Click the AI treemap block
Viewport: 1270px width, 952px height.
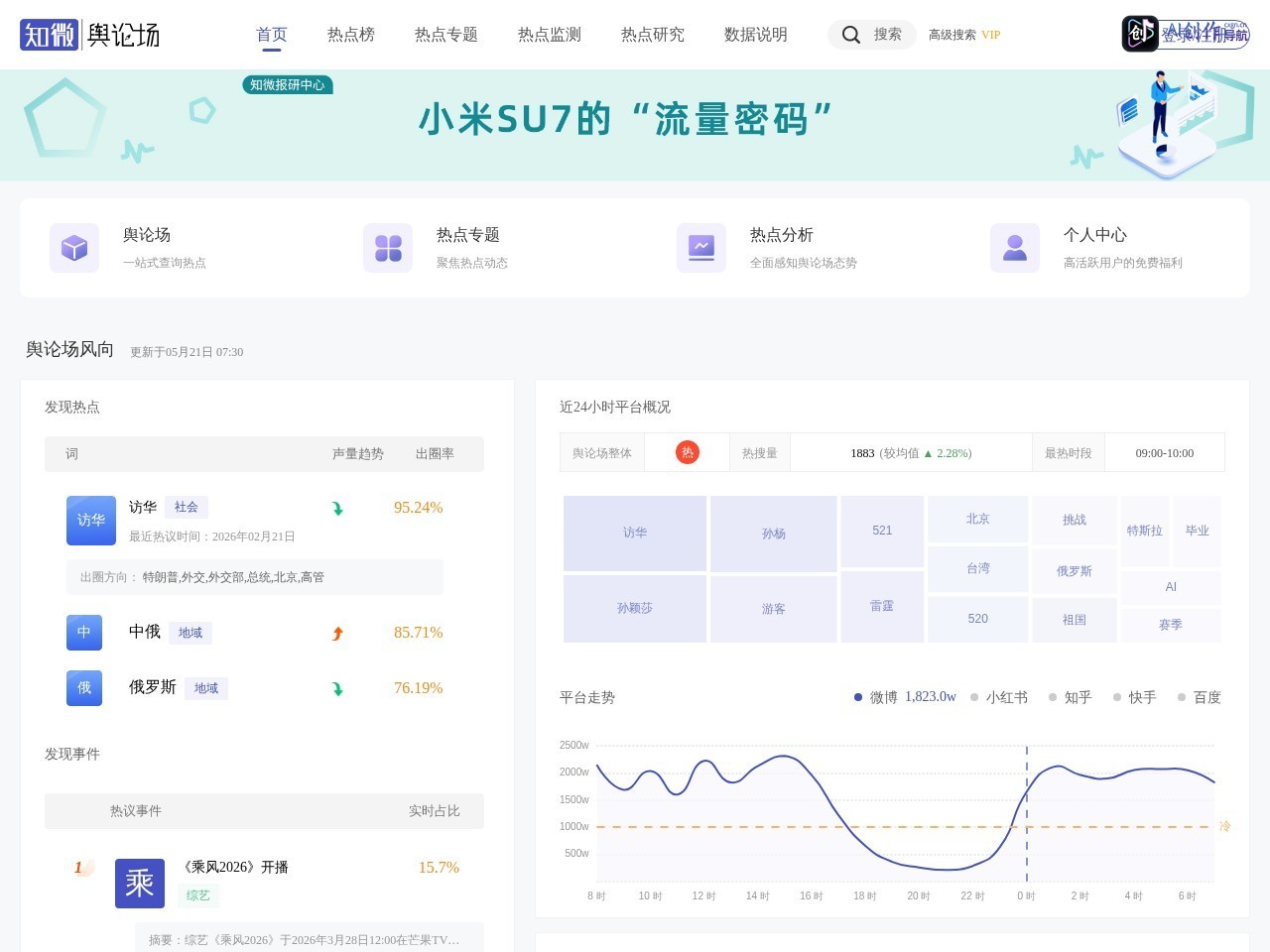1171,588
